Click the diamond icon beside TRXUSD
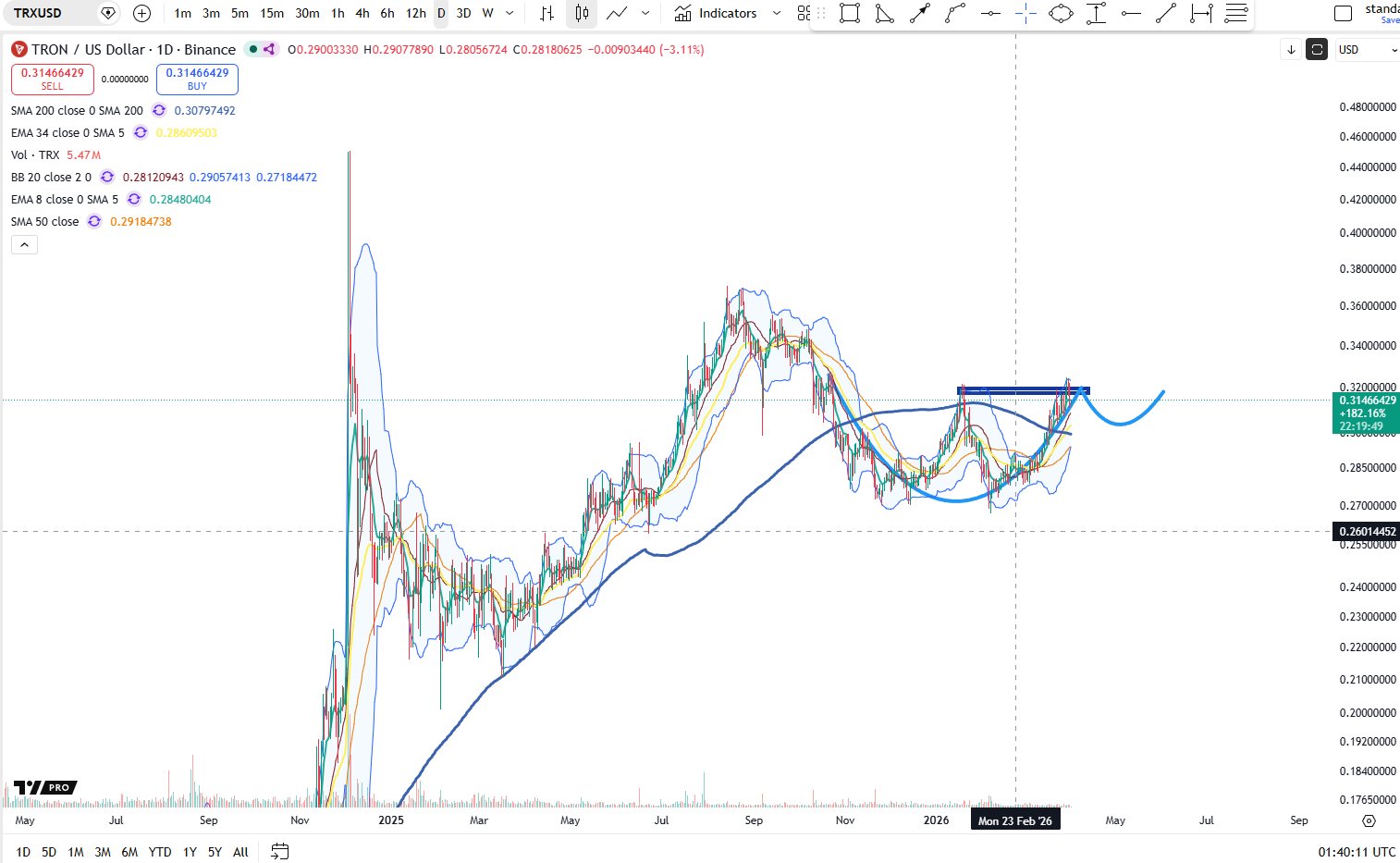 108,13
